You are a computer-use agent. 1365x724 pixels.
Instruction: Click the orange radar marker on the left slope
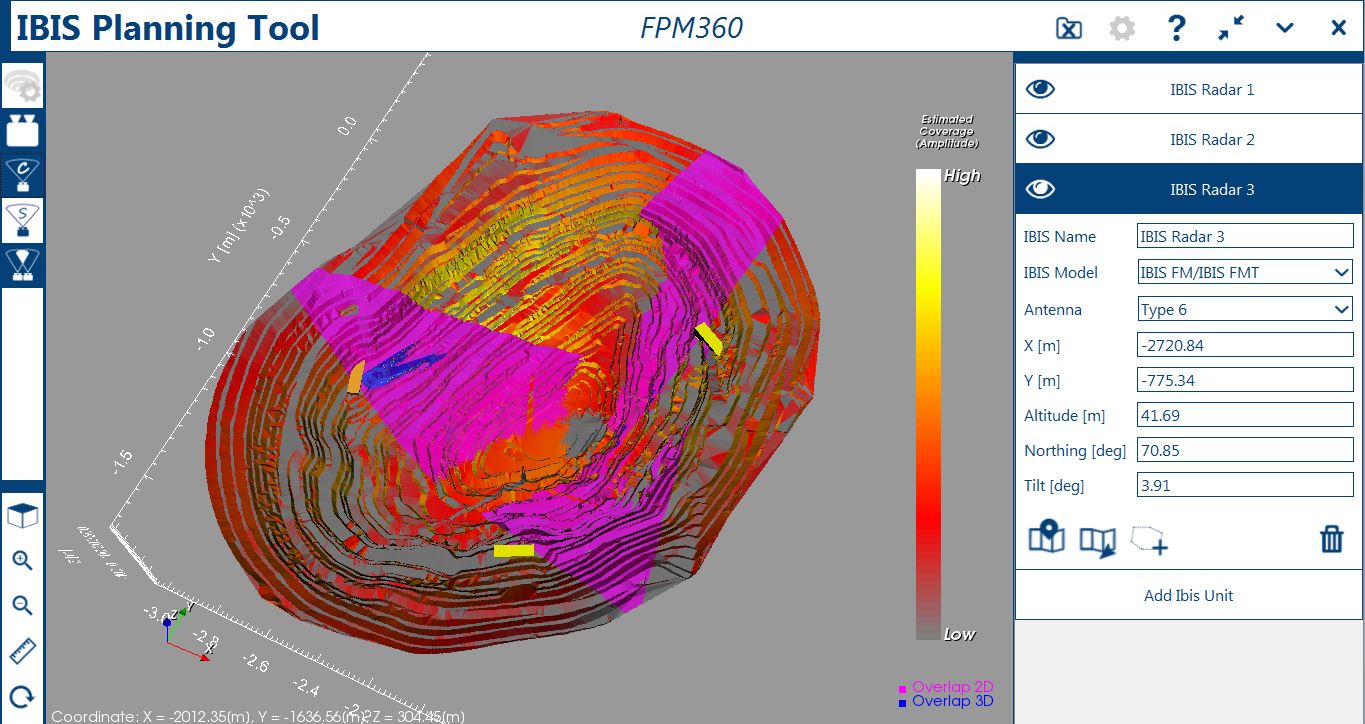point(355,377)
